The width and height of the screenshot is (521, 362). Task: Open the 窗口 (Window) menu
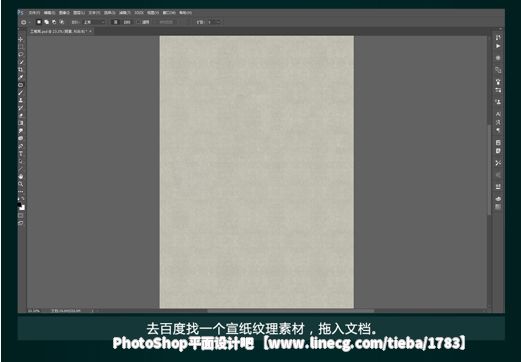pos(169,13)
